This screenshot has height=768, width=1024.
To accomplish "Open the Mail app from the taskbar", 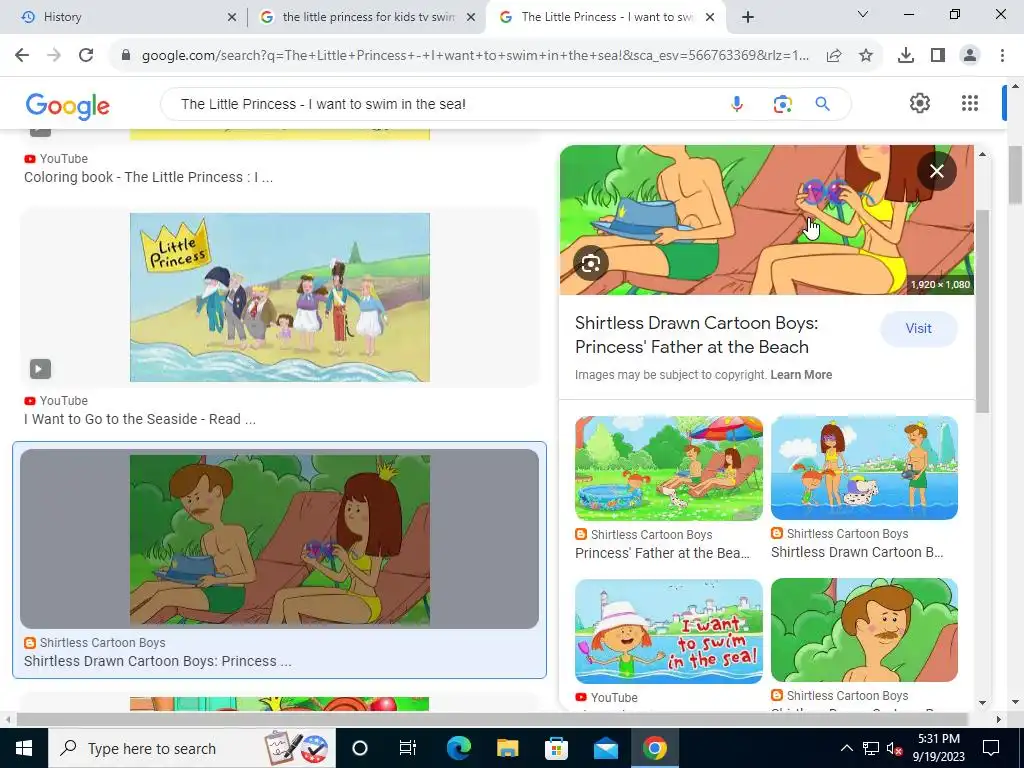I will pyautogui.click(x=605, y=748).
